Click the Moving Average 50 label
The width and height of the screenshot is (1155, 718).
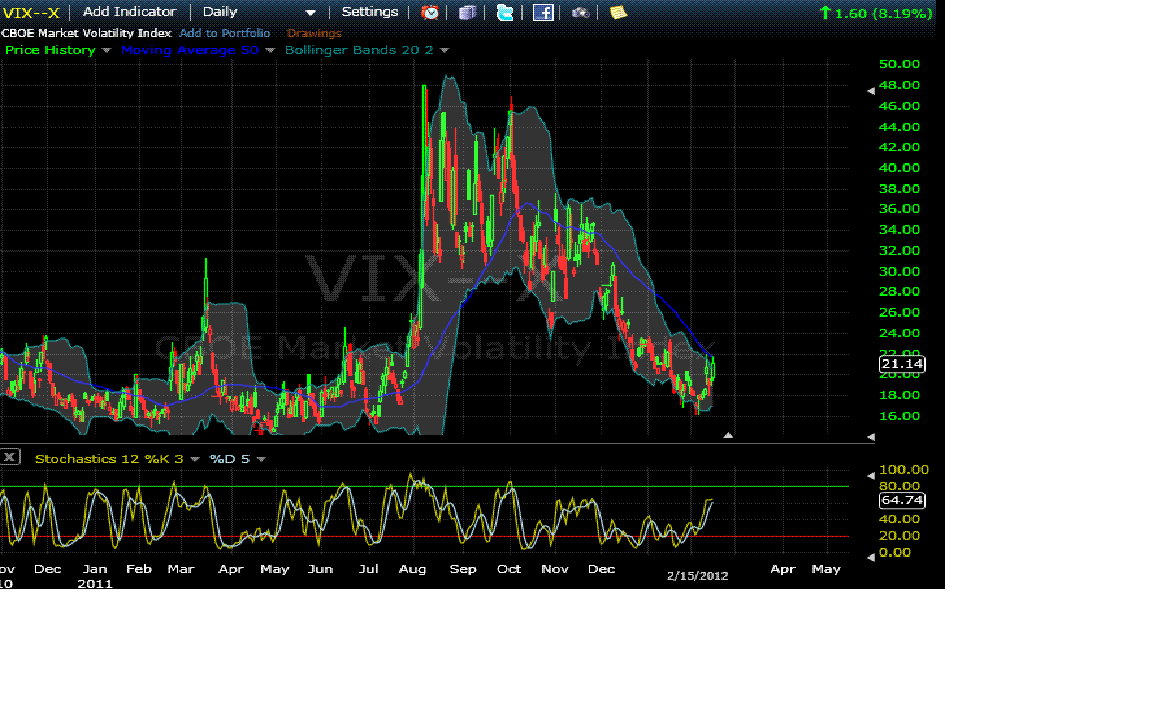click(x=190, y=50)
